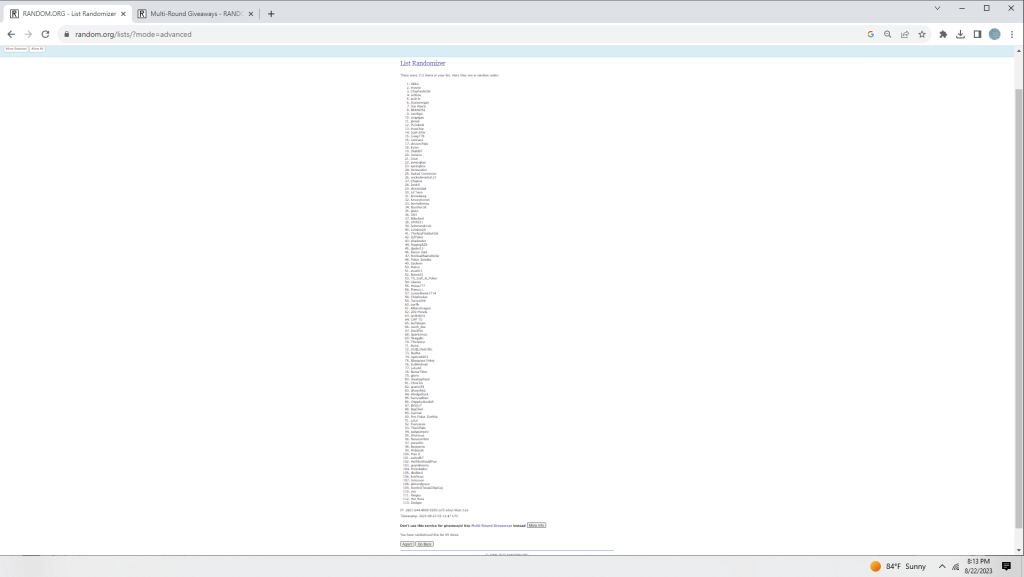Open the Multi-Round Giveaways link
The width and height of the screenshot is (1024, 577).
point(491,525)
